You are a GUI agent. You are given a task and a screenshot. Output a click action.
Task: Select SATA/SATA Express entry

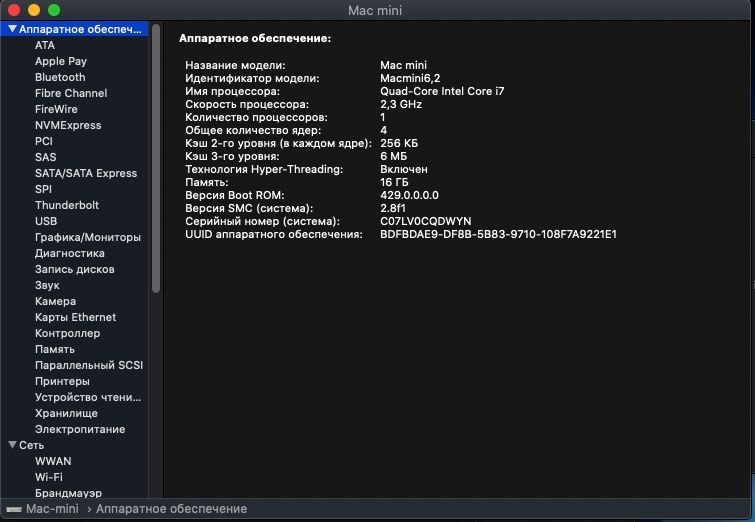pyautogui.click(x=86, y=173)
